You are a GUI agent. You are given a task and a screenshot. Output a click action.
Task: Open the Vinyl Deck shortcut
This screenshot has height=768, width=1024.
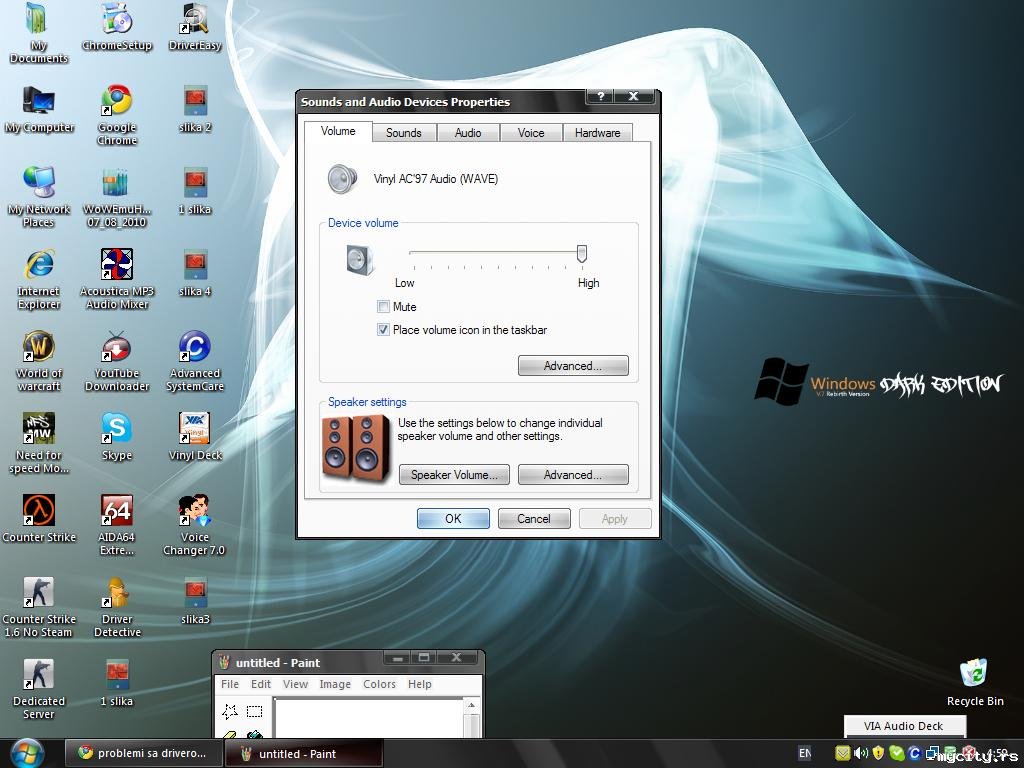tap(195, 429)
